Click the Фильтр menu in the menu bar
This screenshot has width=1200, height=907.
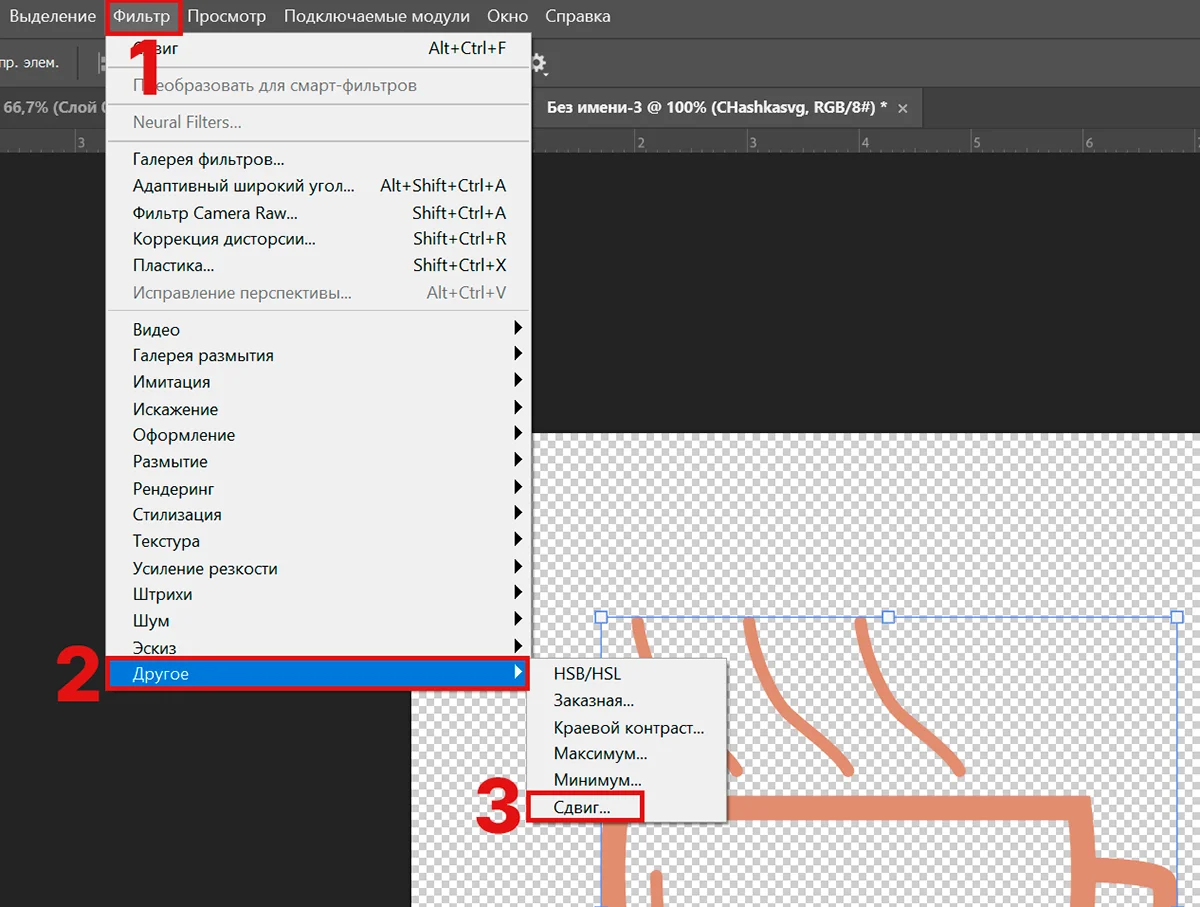coord(142,17)
